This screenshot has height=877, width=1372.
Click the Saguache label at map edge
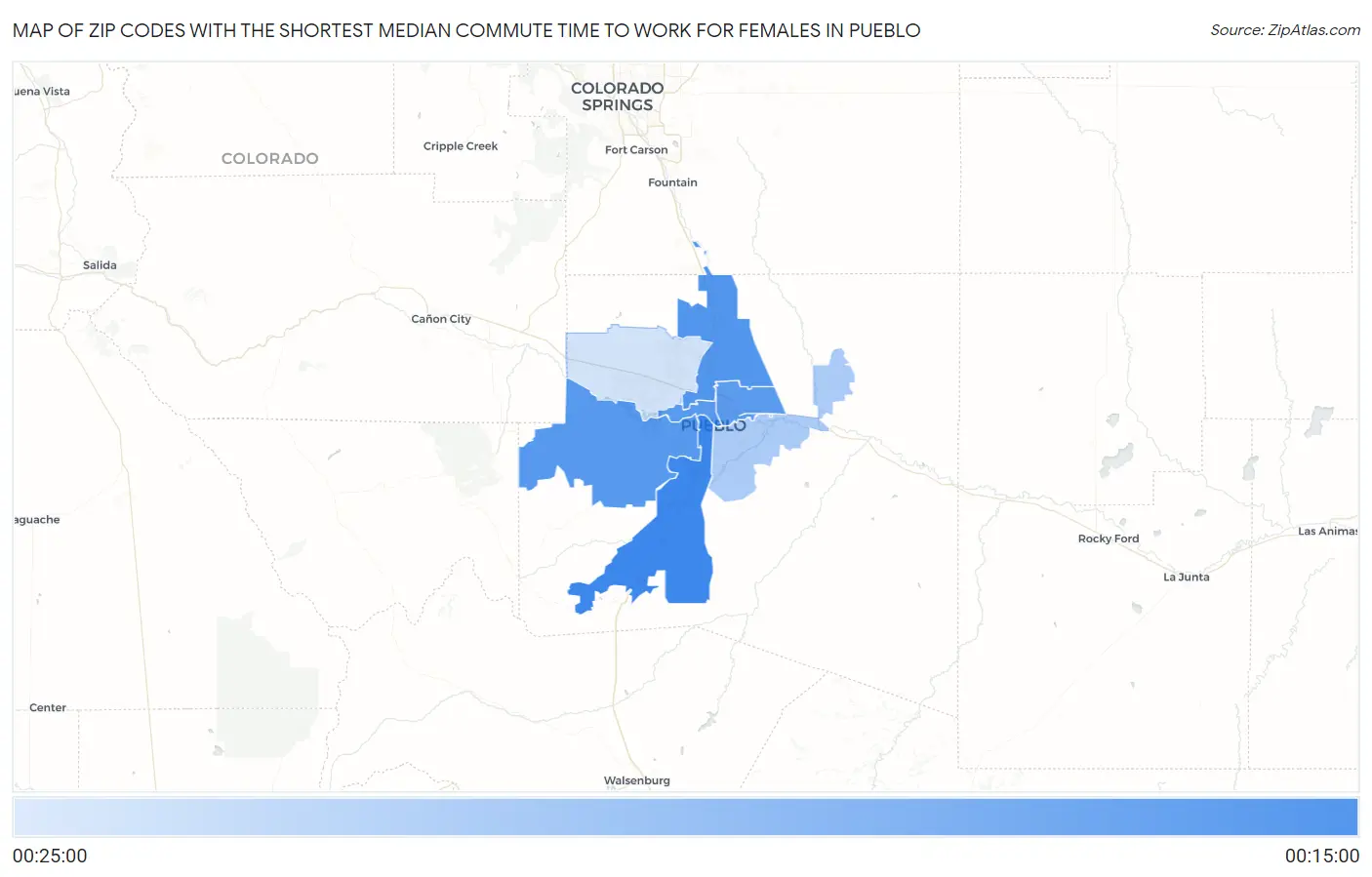(x=37, y=520)
